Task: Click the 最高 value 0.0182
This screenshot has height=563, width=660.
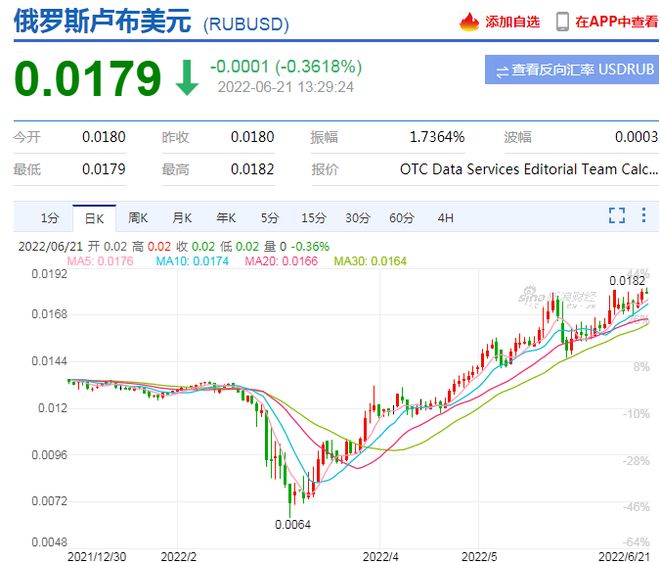Action: tap(253, 169)
